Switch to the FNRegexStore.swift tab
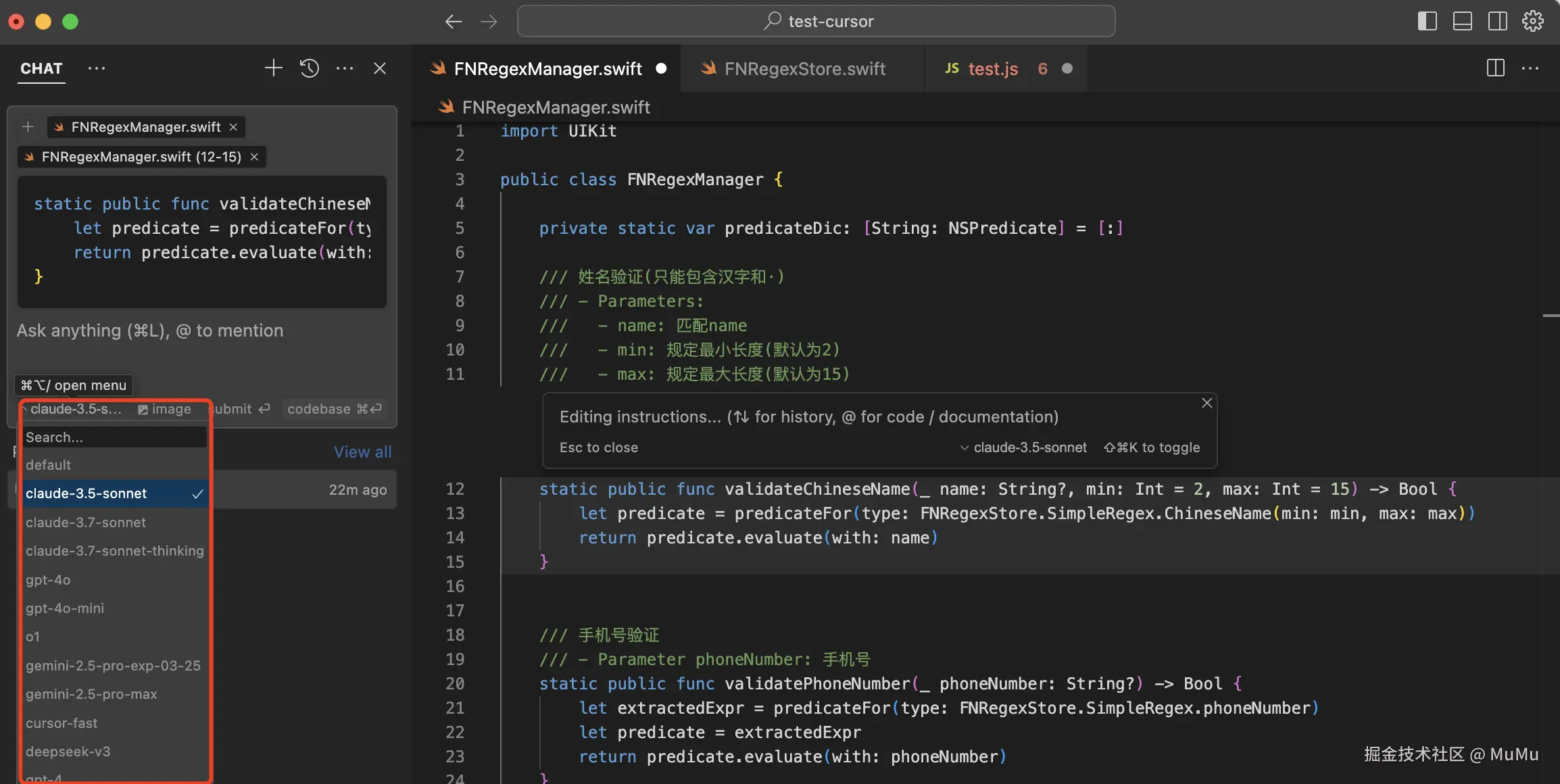The width and height of the screenshot is (1560, 784). (804, 69)
